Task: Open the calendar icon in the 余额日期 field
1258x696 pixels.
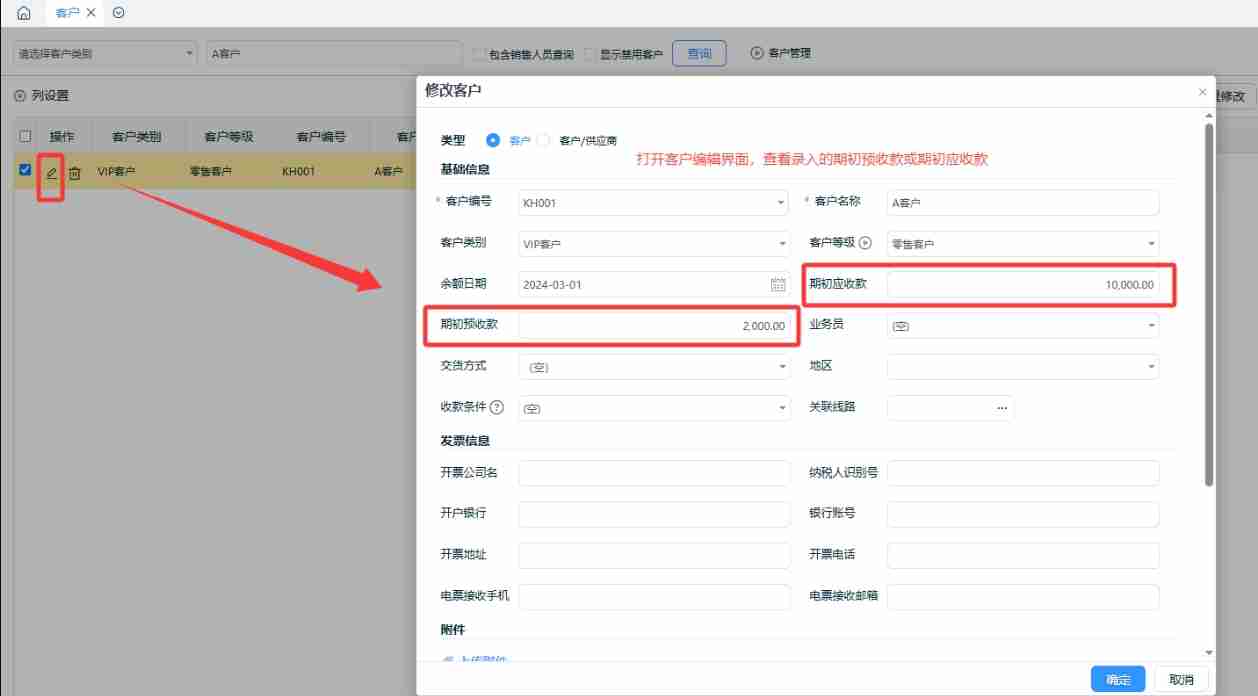Action: tap(778, 283)
